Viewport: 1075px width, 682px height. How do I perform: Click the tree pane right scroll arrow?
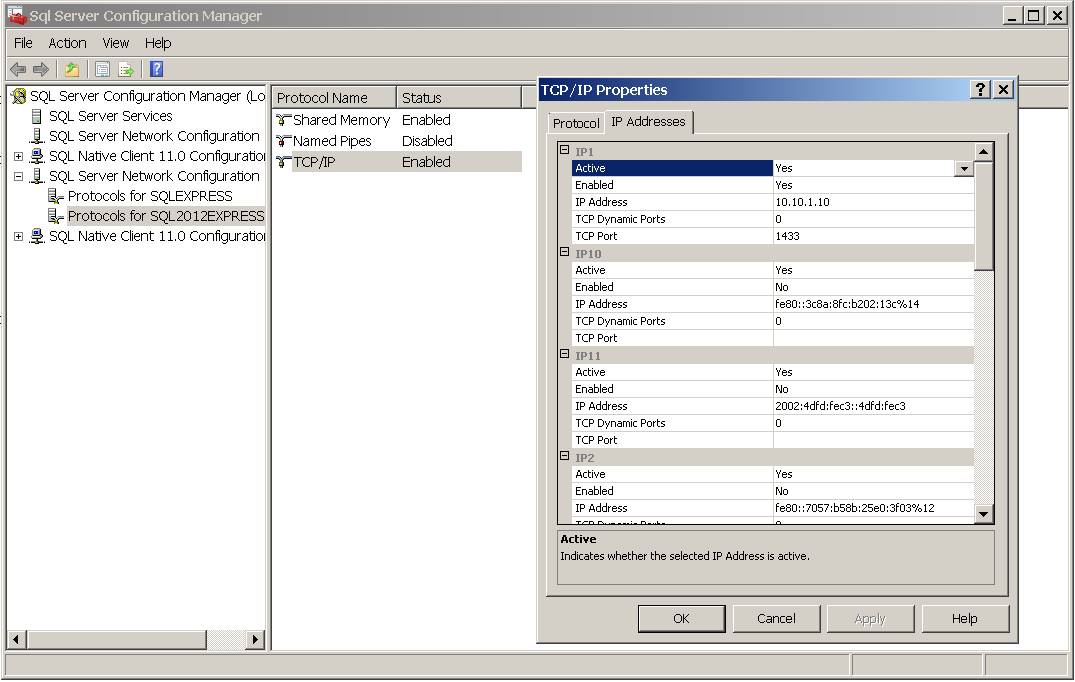click(x=256, y=640)
